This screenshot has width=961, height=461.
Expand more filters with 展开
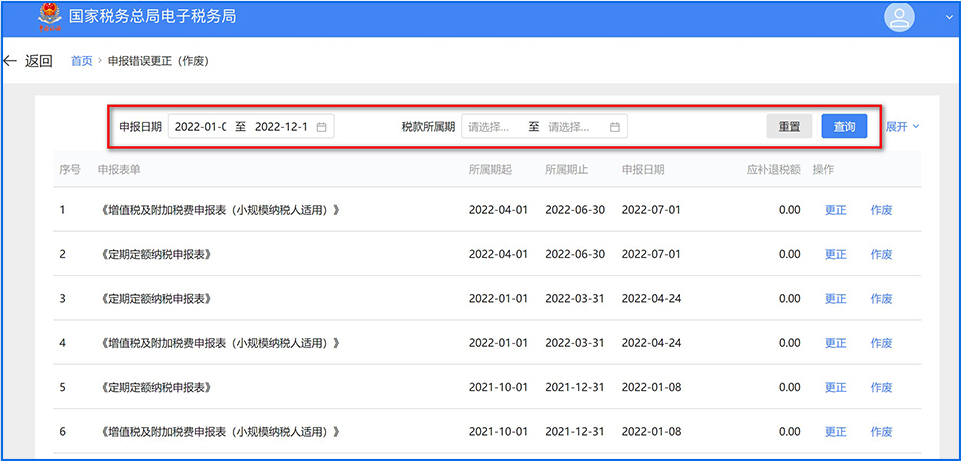click(902, 127)
